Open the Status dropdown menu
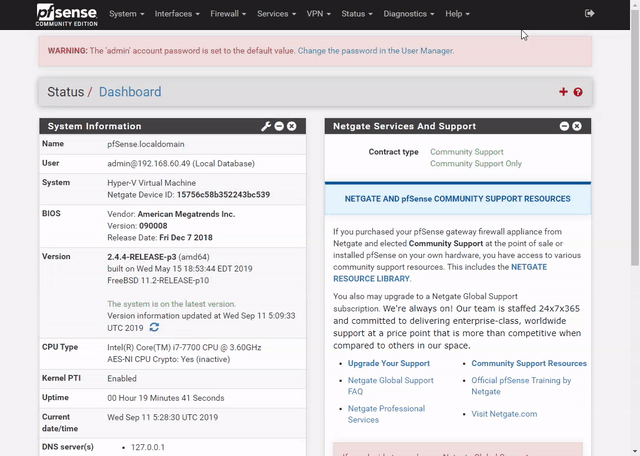 pyautogui.click(x=357, y=14)
